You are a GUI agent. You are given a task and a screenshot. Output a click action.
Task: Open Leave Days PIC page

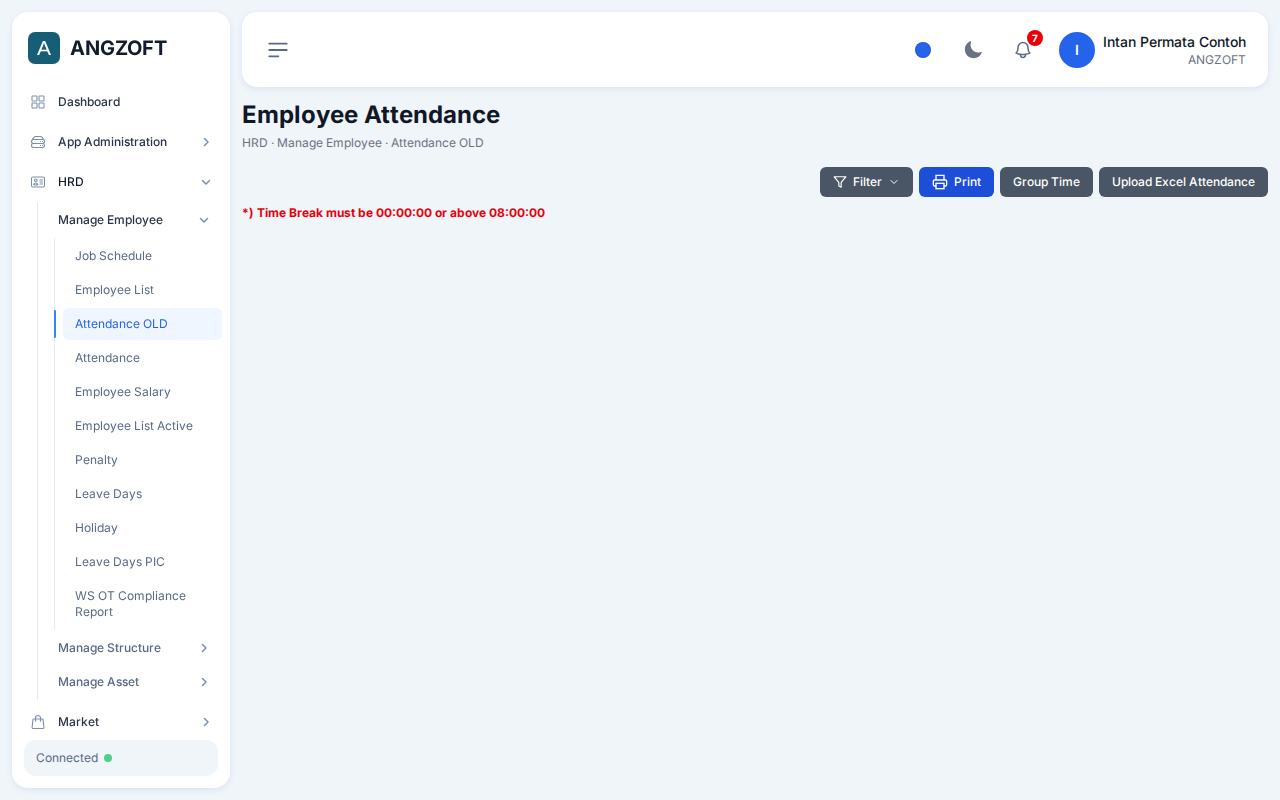click(x=142, y=562)
